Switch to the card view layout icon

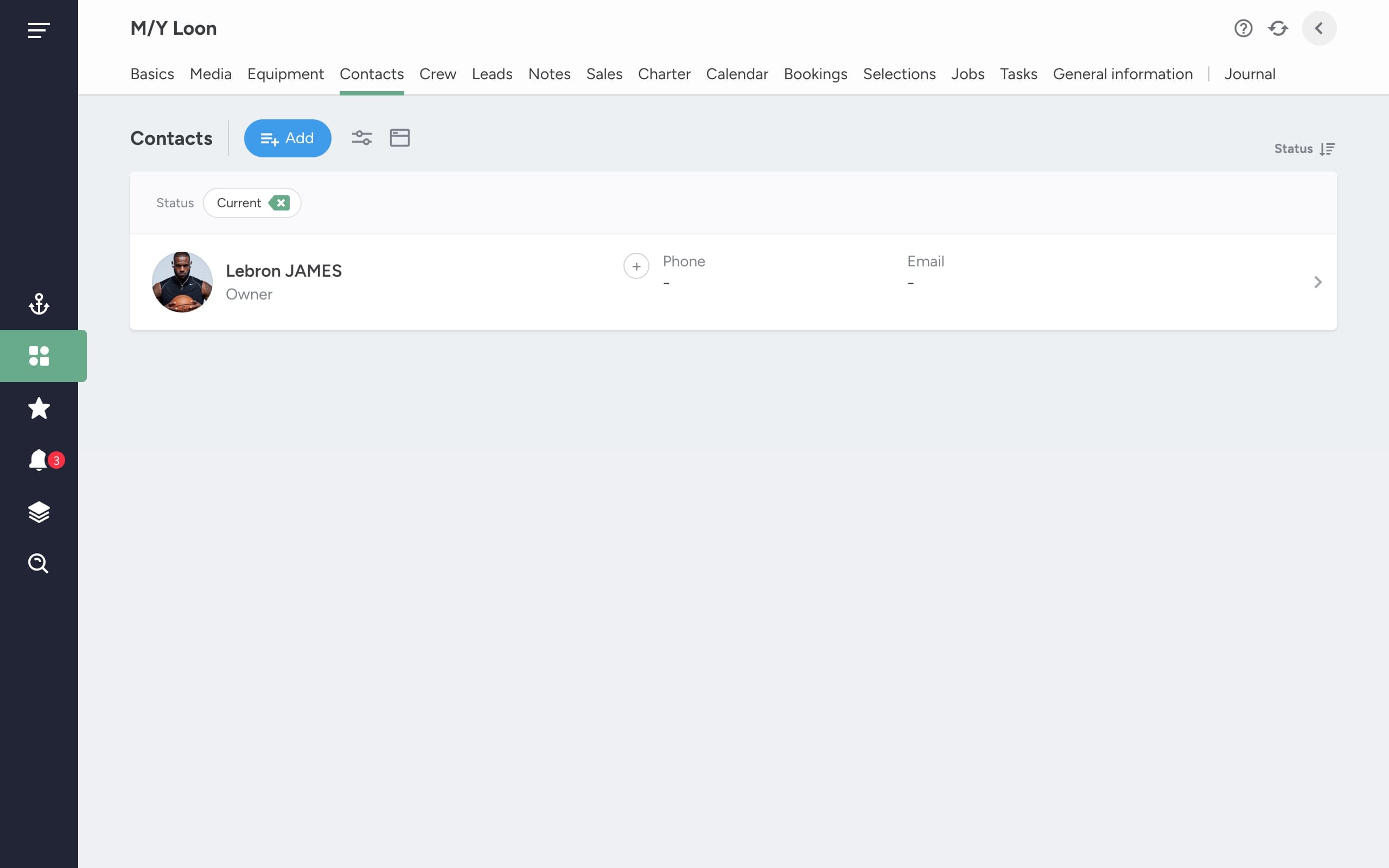tap(399, 138)
